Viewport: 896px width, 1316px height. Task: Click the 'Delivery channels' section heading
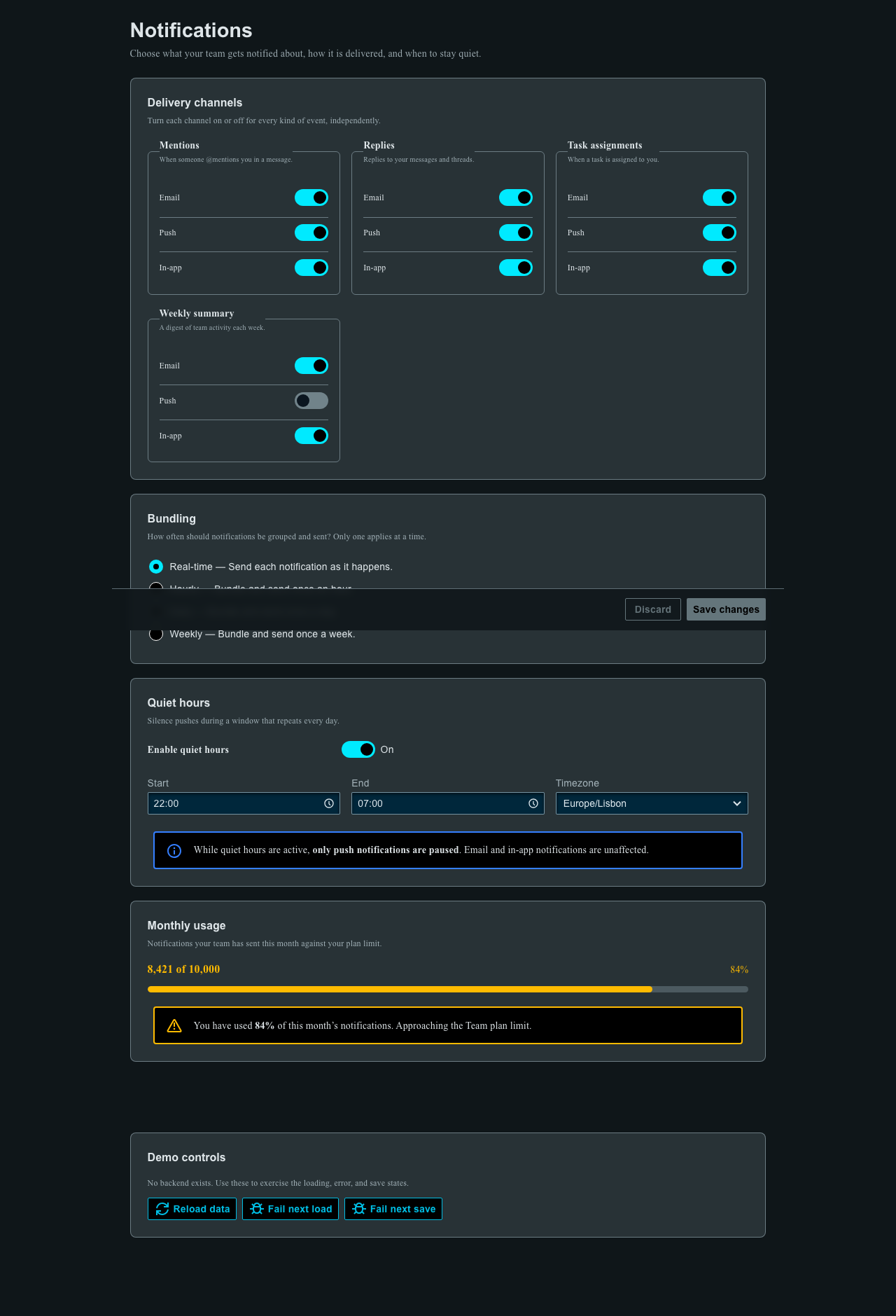(195, 102)
